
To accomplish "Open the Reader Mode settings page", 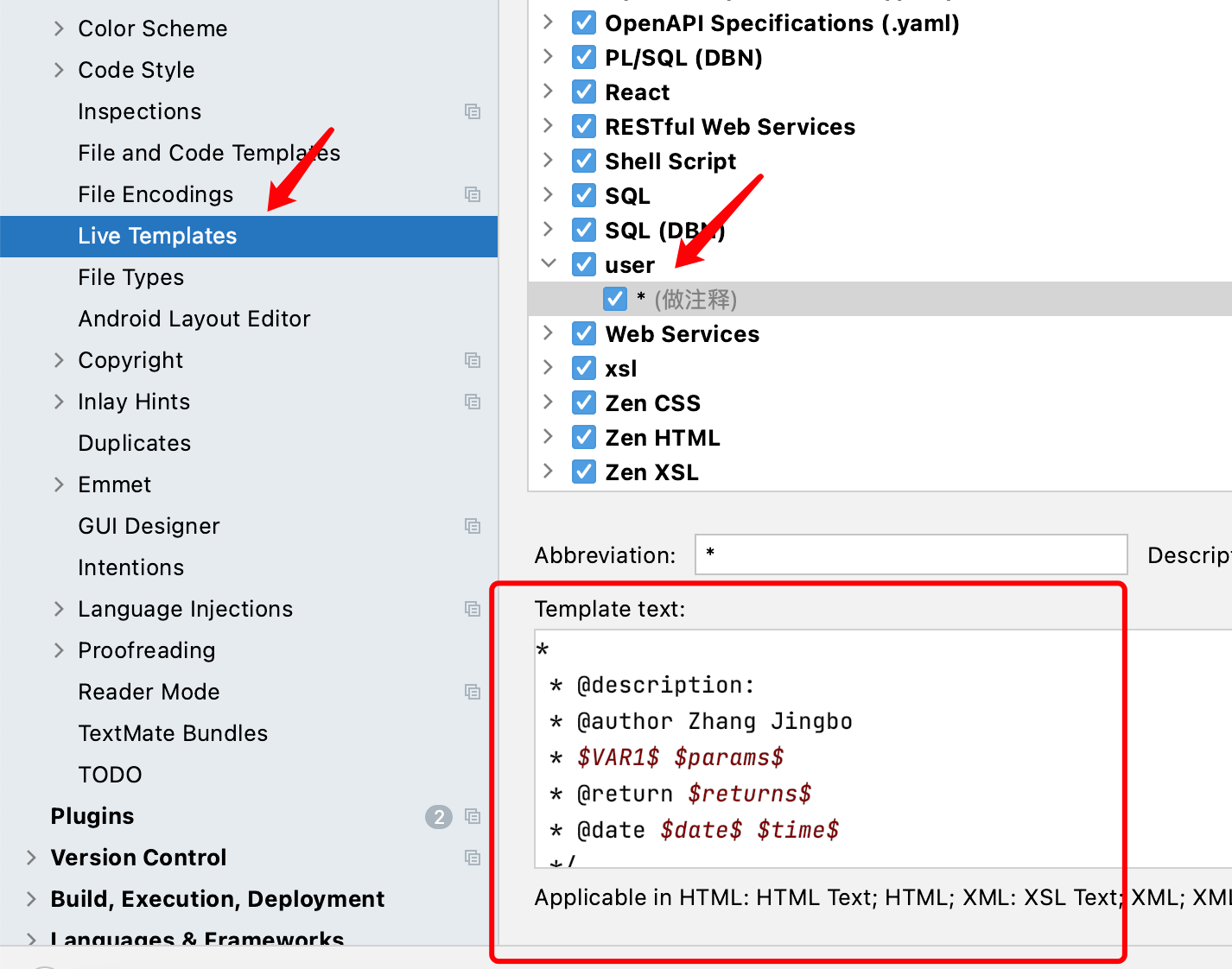I will [149, 692].
